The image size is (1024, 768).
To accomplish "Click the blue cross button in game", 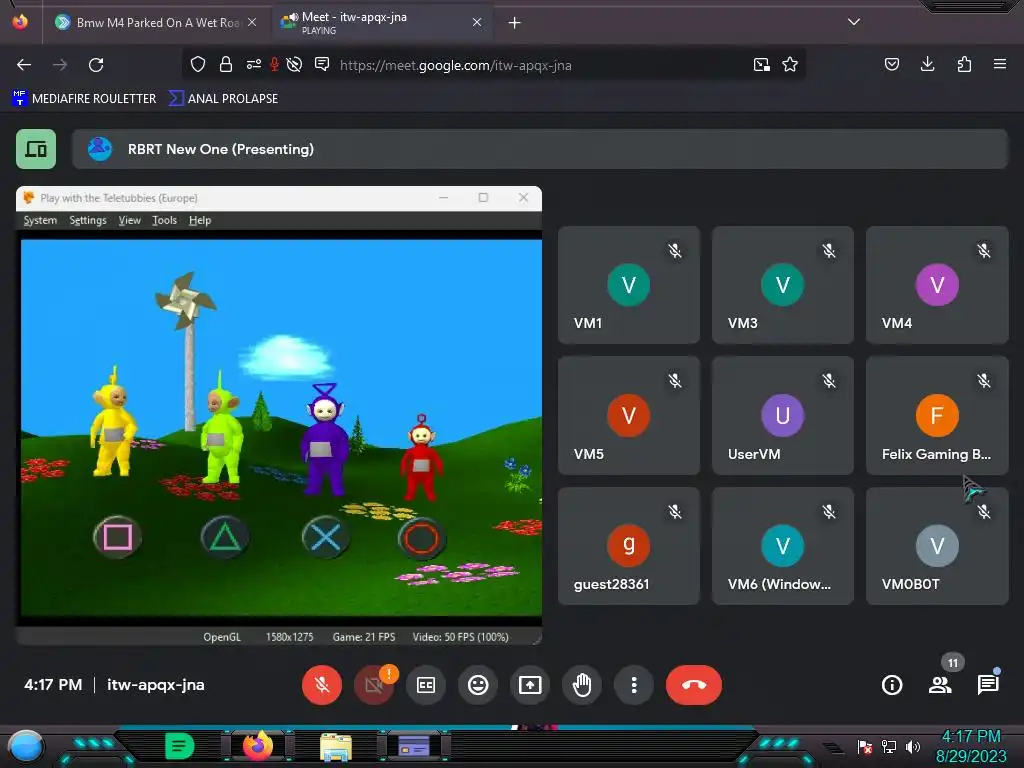I will (x=325, y=537).
